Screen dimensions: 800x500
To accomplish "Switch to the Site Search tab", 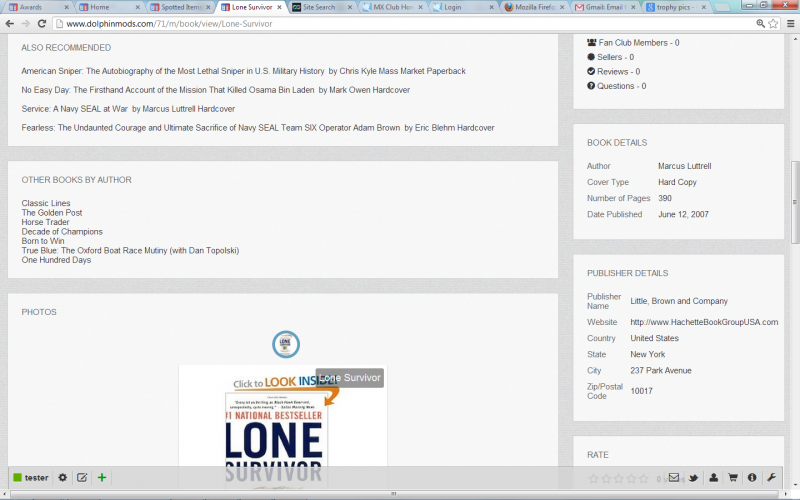I will click(321, 7).
